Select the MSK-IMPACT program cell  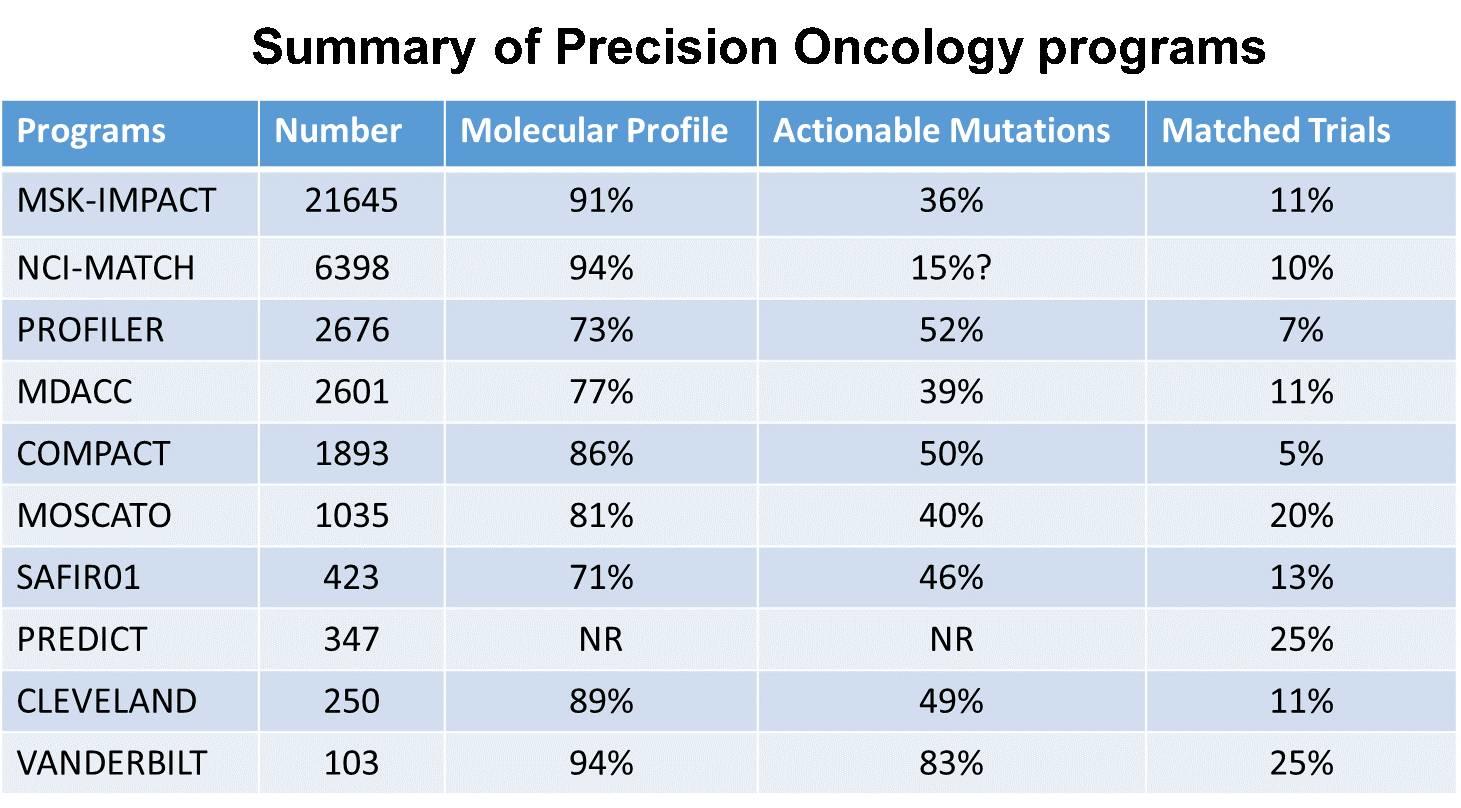click(x=130, y=202)
